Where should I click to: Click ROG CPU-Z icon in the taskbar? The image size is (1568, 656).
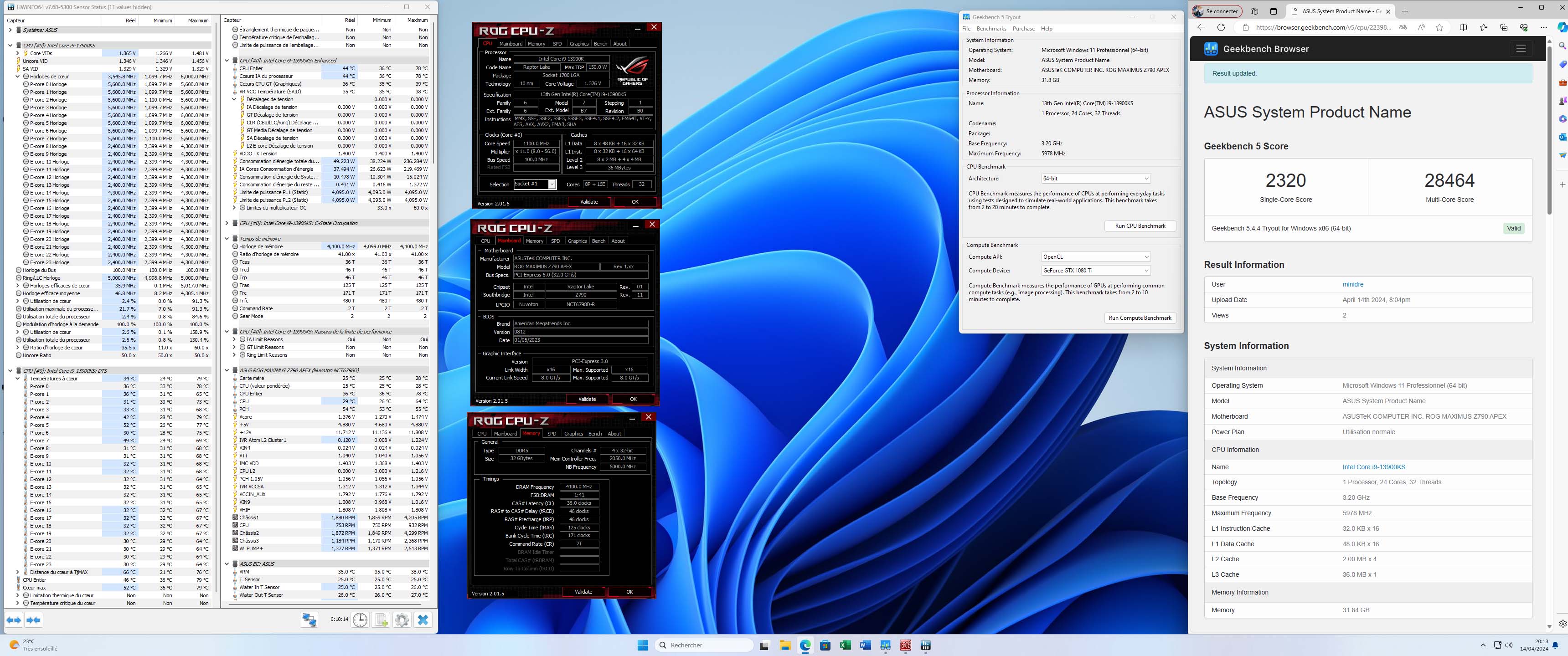[905, 645]
